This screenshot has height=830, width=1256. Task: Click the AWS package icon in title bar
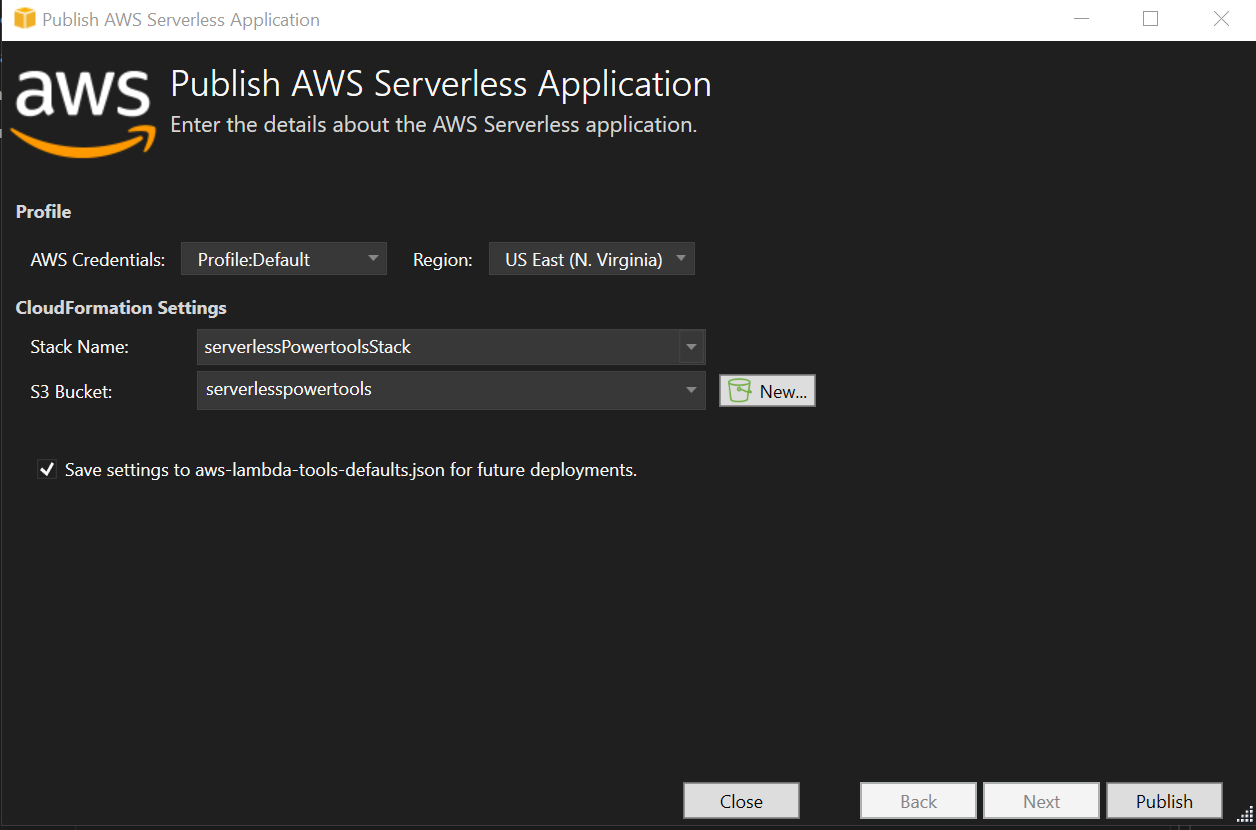coord(23,18)
